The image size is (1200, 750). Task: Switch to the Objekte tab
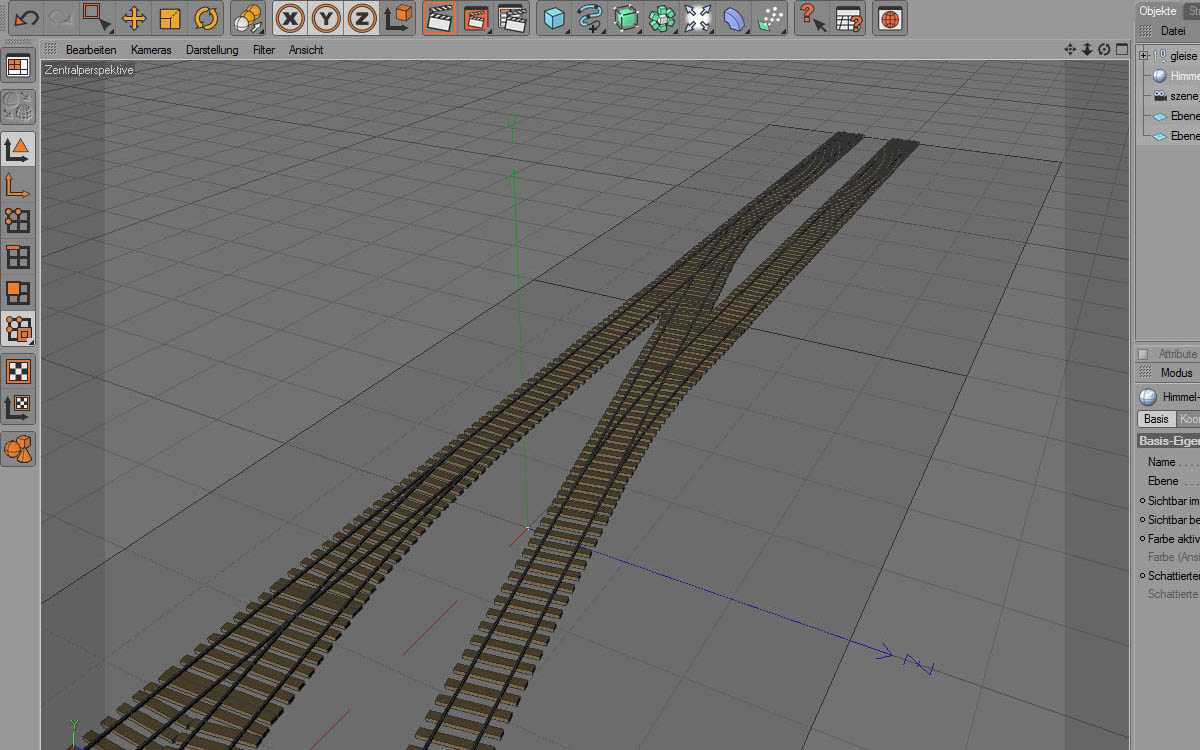click(1157, 10)
